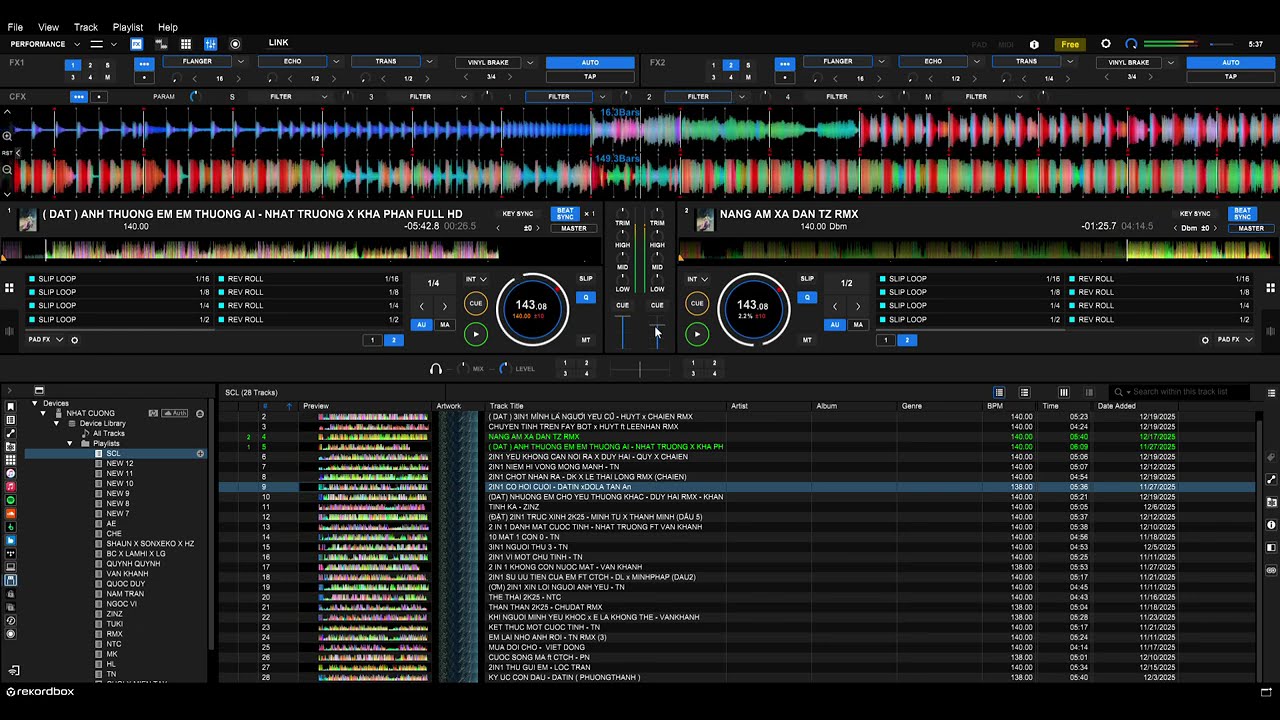
Task: Click the yellow Free plan button
Action: tap(1070, 44)
